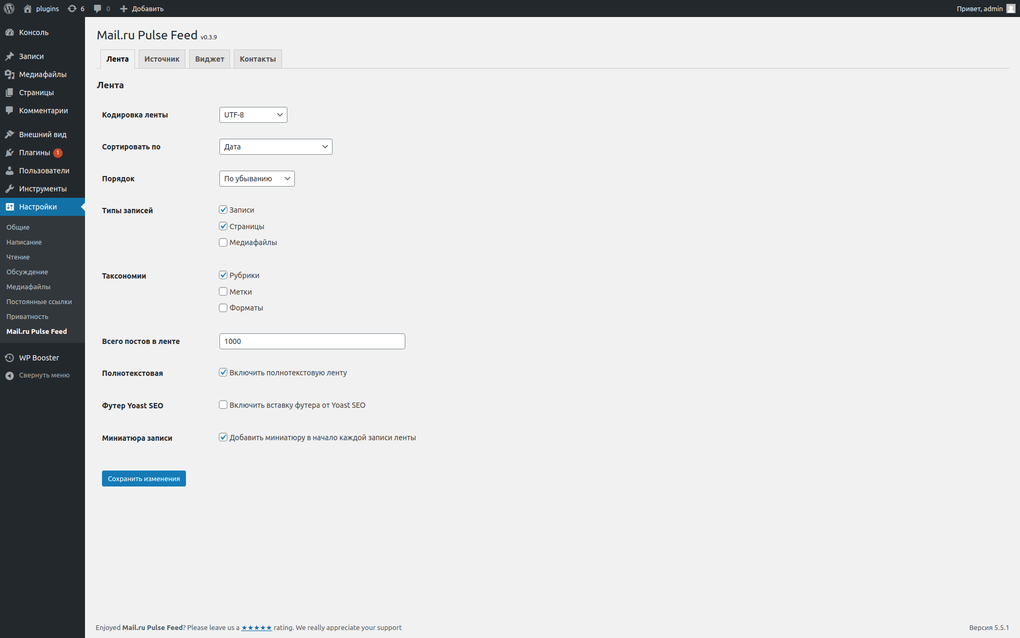Click the Записи pin icon

point(10,56)
